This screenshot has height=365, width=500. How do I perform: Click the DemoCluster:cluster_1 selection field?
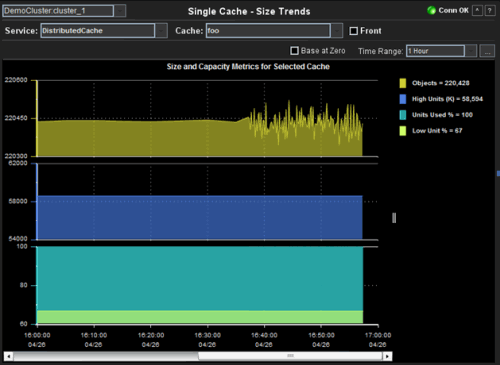click(58, 11)
